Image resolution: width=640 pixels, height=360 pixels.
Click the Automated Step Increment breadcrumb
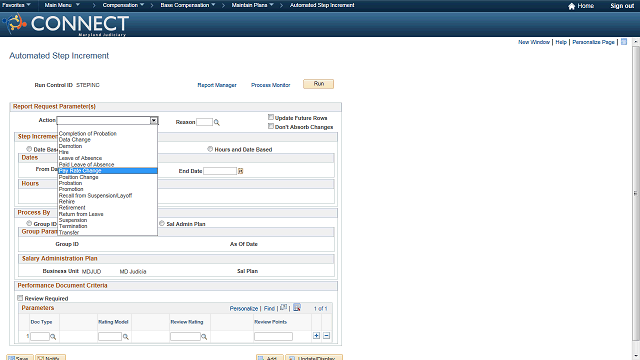322,5
